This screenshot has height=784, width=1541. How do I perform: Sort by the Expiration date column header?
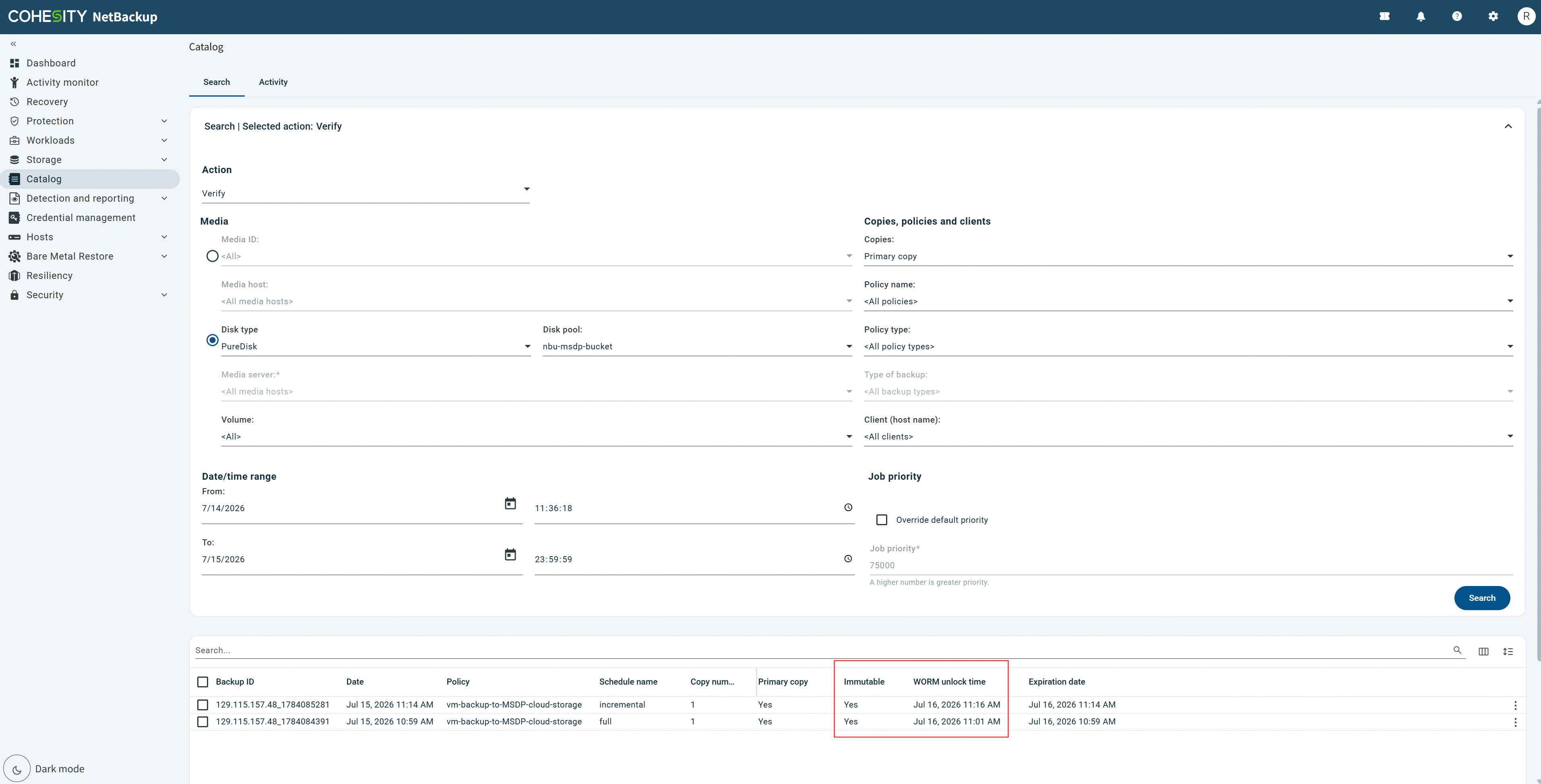pos(1056,682)
